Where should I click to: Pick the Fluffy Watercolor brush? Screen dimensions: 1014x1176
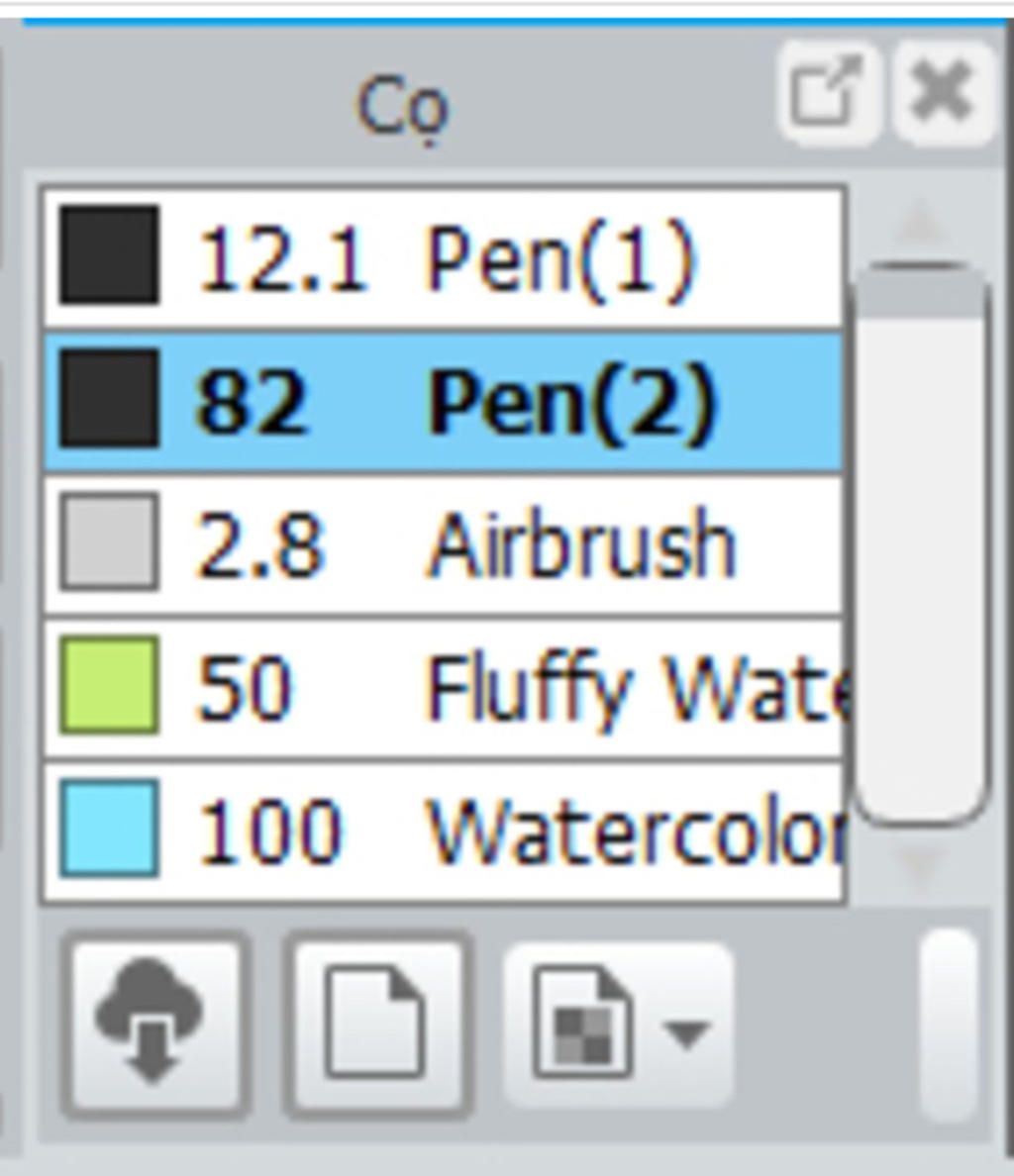[444, 687]
